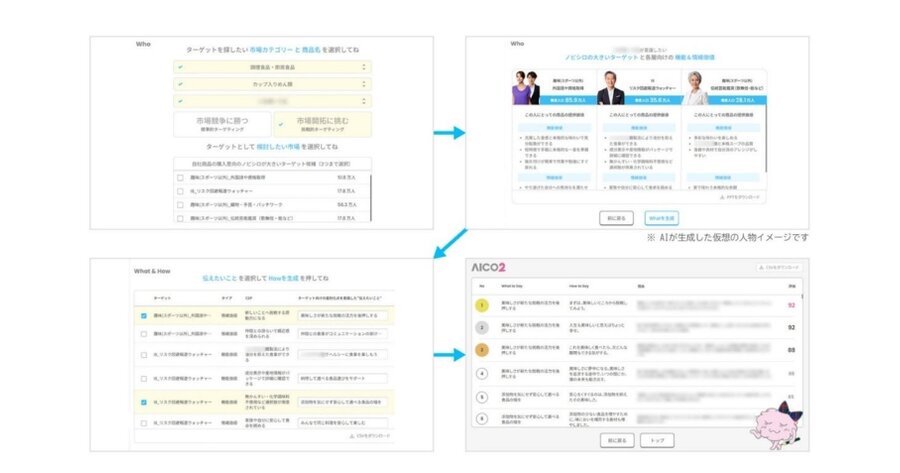This screenshot has height=473, width=900.
Task: Click the 56.3万人 value in the target list
Action: click(347, 205)
